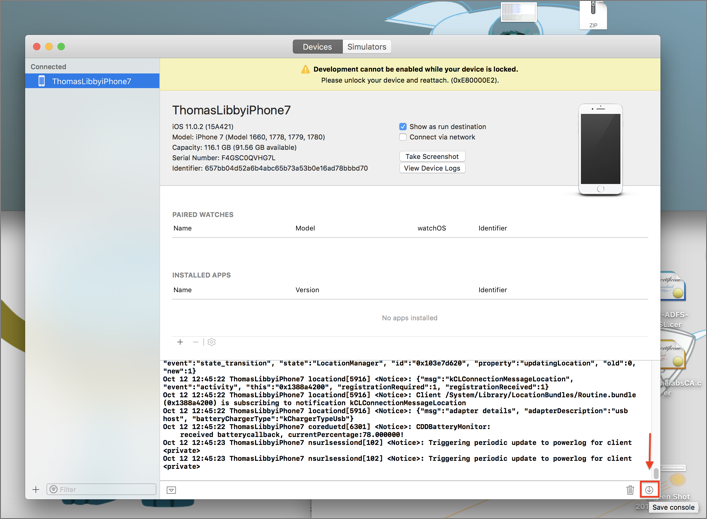Click the paired watches Name column header
The height and width of the screenshot is (519, 707).
183,228
